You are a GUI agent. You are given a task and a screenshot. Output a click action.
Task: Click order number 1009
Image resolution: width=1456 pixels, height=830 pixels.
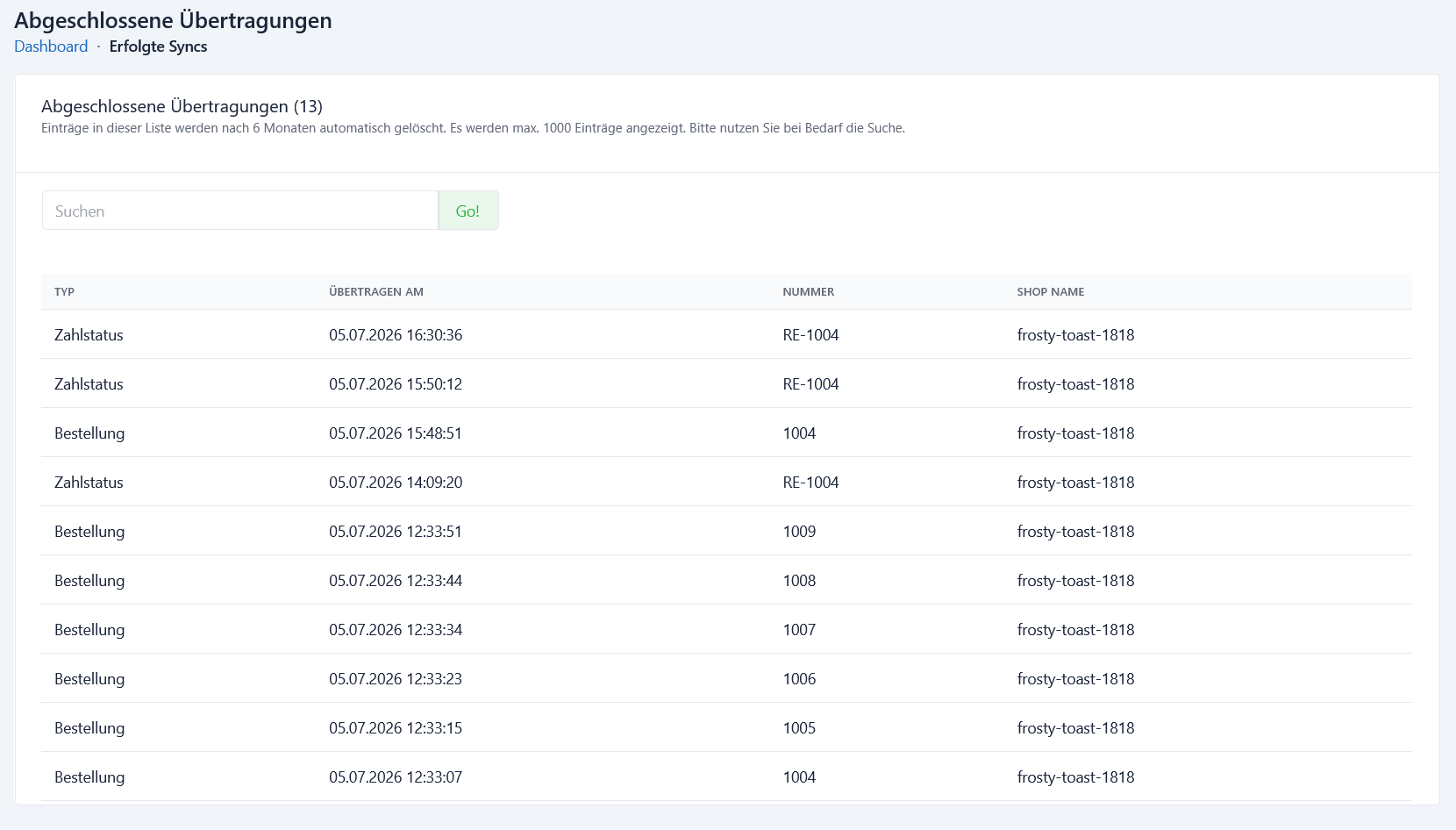[799, 532]
